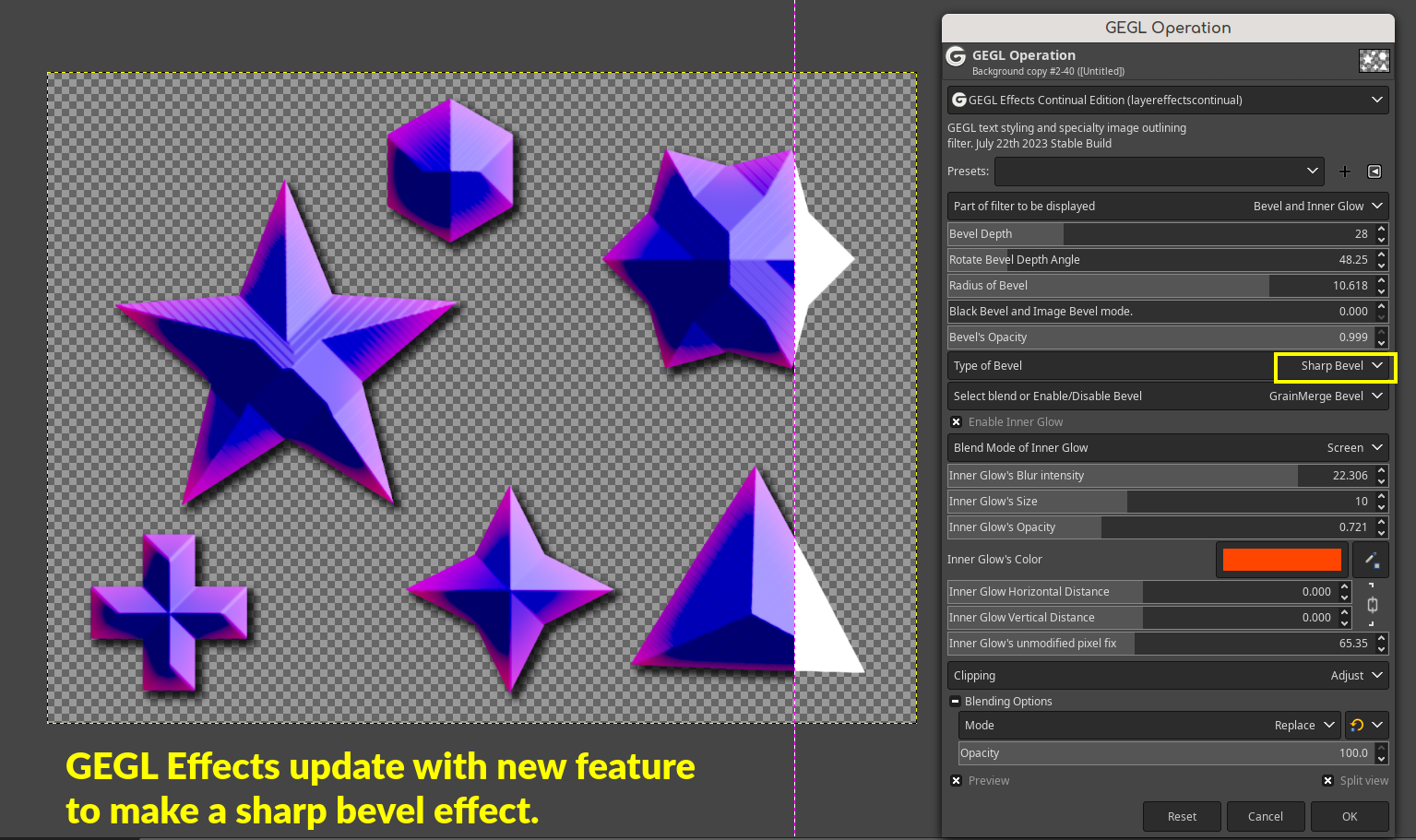Toggle the chain link for glow distances
Image resolution: width=1416 pixels, height=840 pixels.
(1373, 605)
